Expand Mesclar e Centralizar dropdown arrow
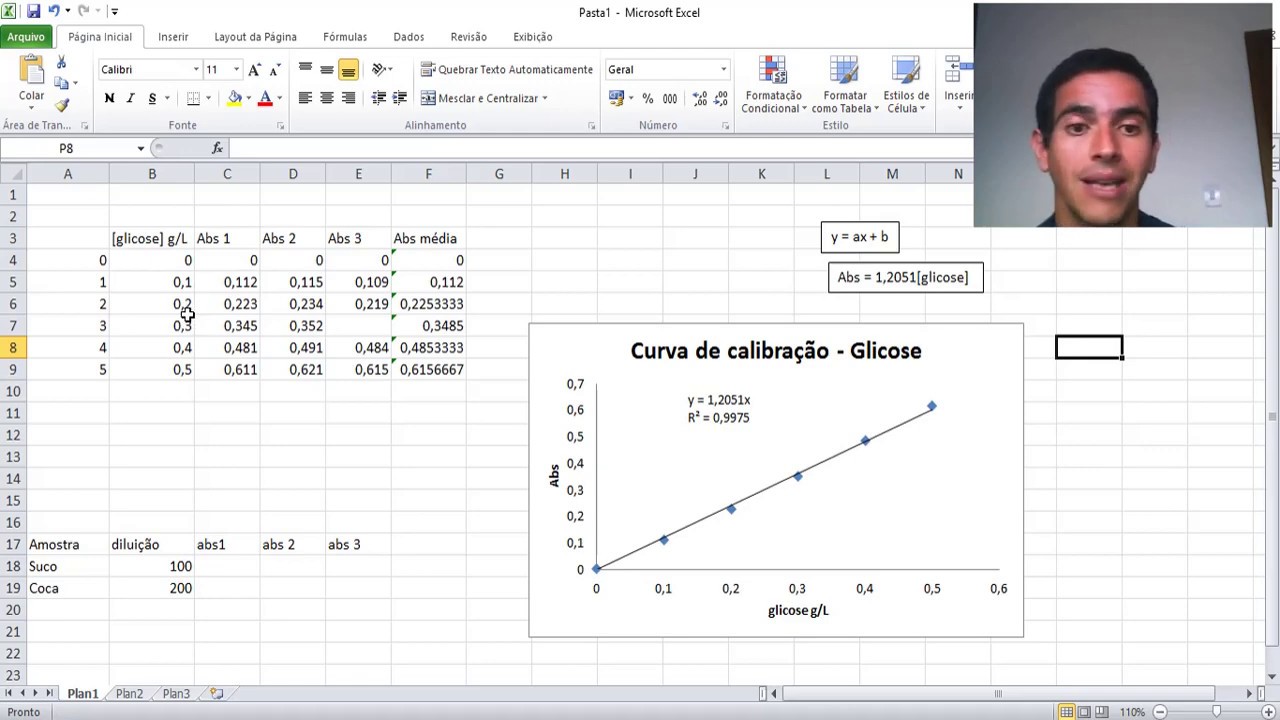This screenshot has height=720, width=1280. coord(545,98)
